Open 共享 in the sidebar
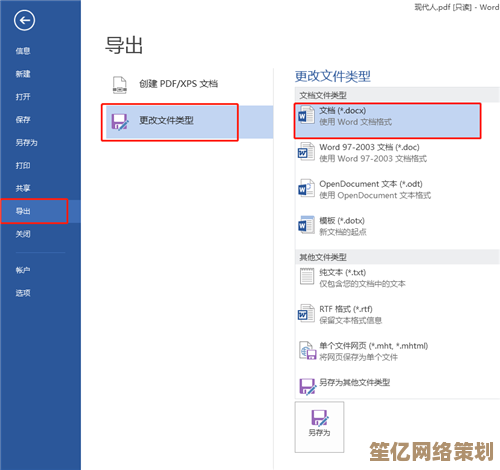Image resolution: width=500 pixels, height=470 pixels. [x=23, y=188]
